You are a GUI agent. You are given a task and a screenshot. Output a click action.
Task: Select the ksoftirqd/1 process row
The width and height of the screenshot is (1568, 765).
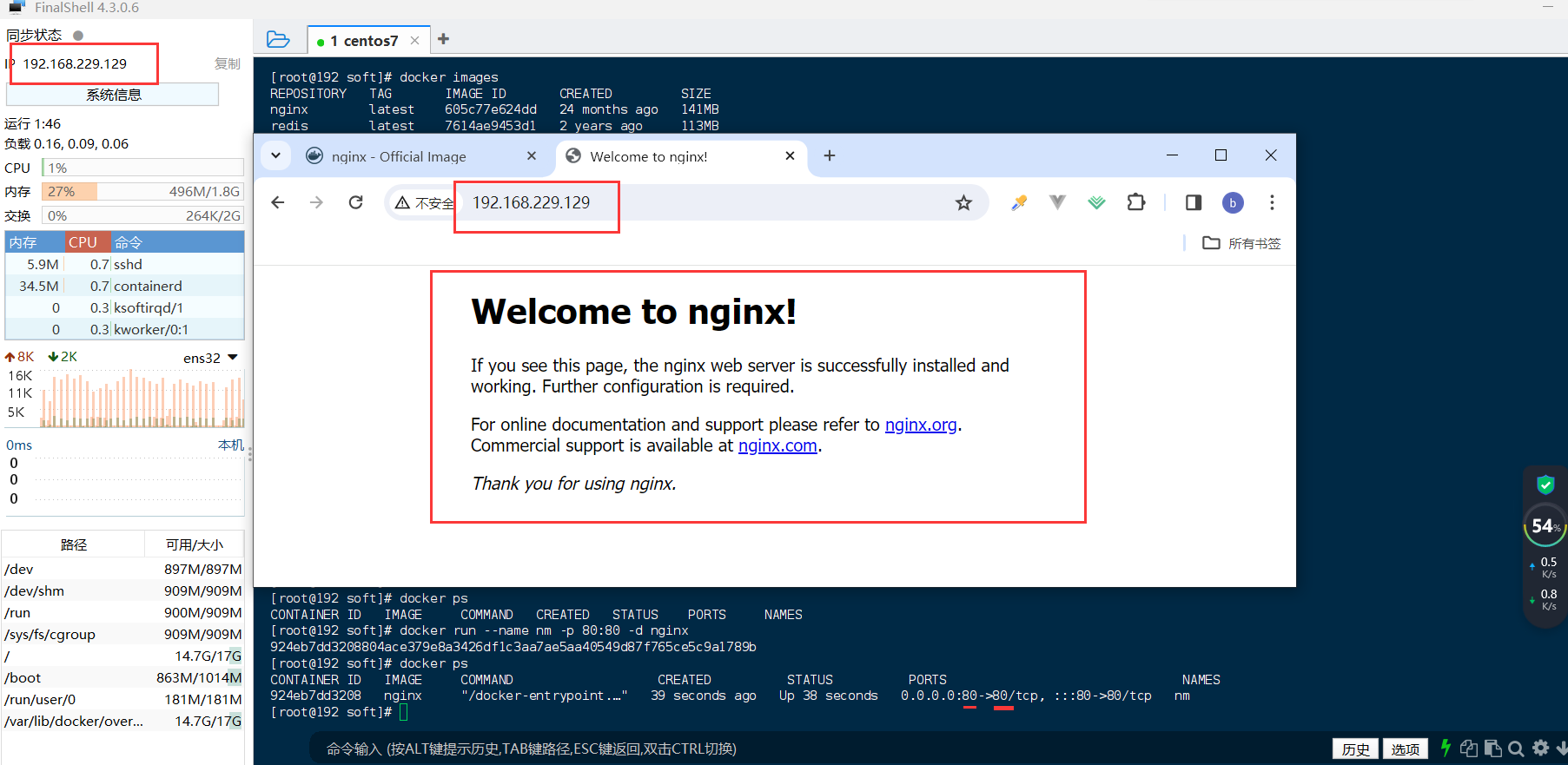pyautogui.click(x=125, y=307)
